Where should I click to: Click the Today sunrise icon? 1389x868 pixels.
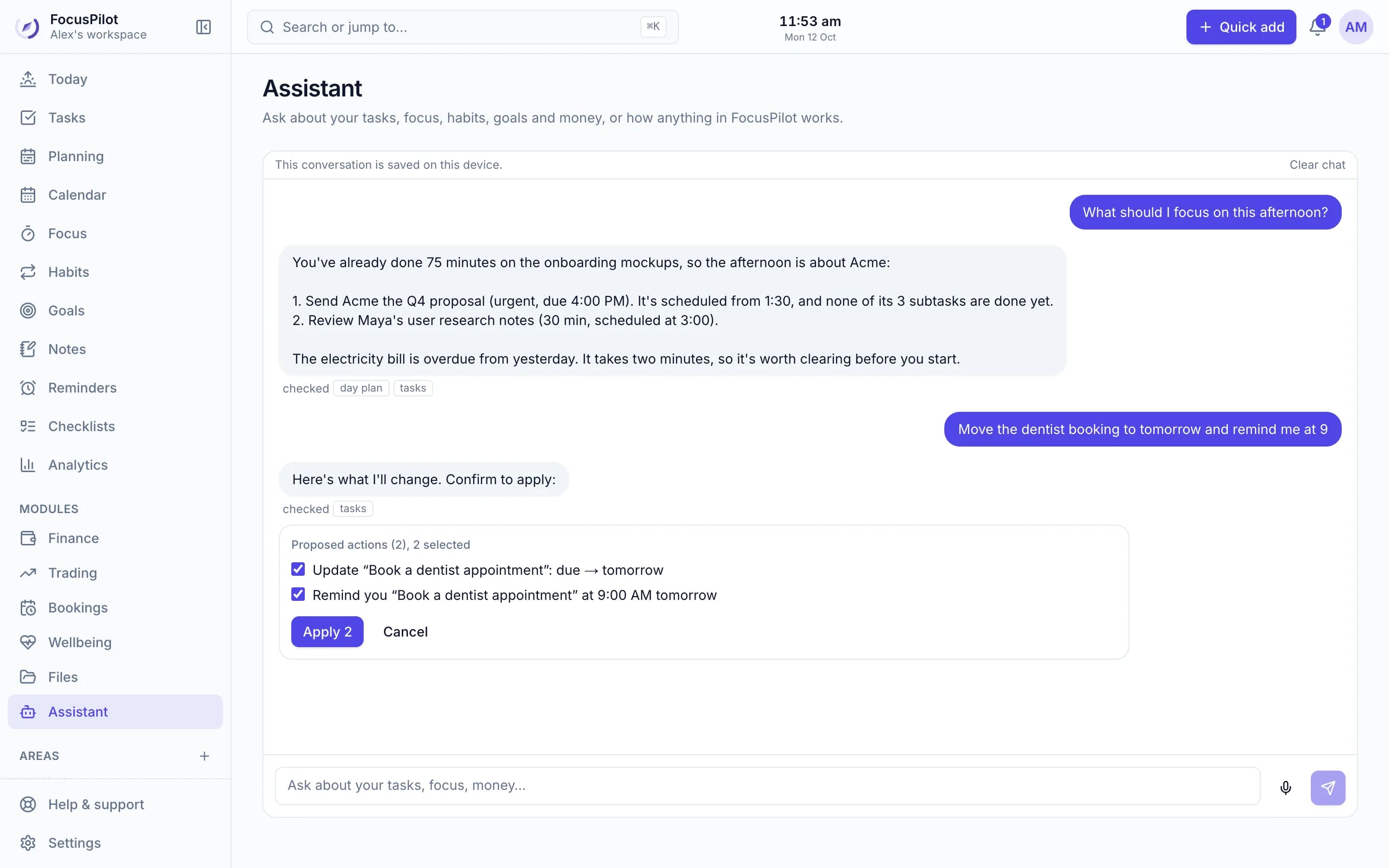27,79
